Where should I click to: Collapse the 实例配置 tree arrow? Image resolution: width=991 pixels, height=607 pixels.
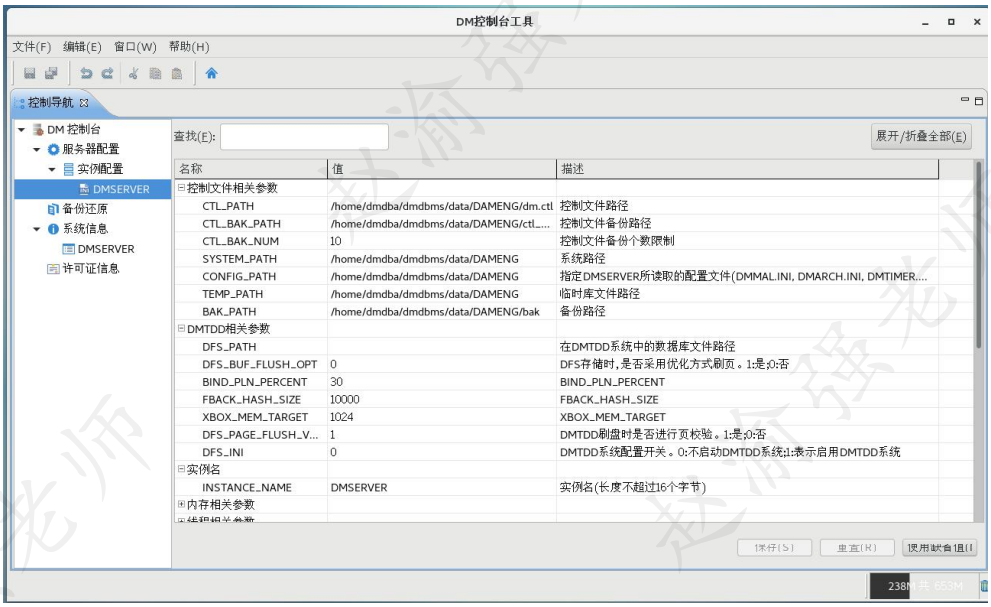(x=52, y=169)
